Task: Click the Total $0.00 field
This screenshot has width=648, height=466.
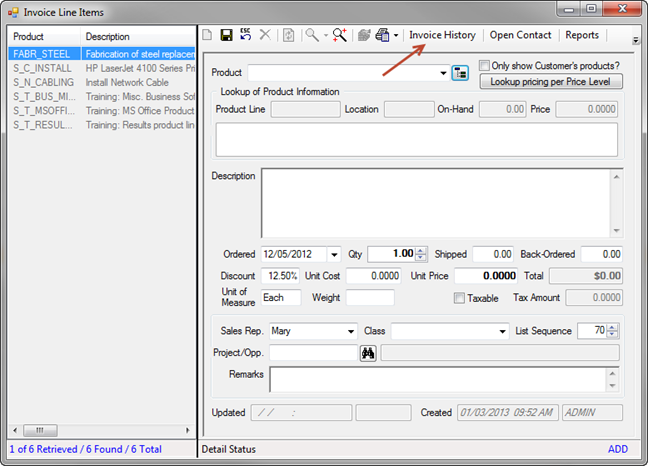Action: point(586,276)
